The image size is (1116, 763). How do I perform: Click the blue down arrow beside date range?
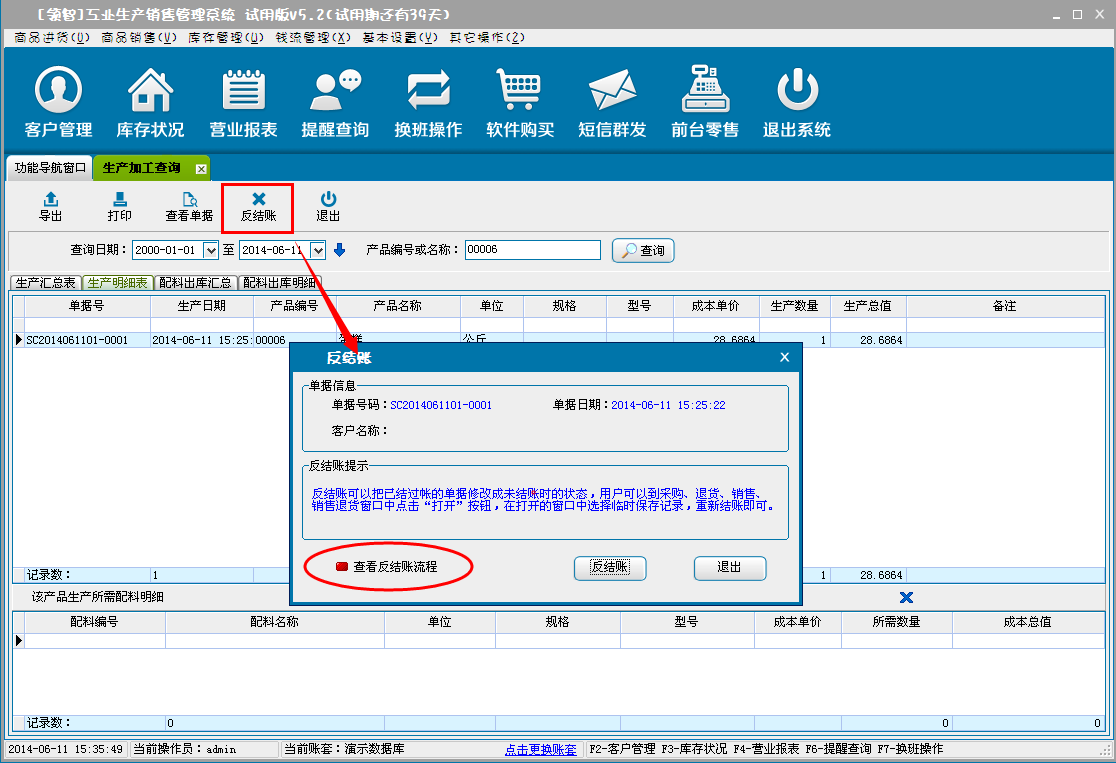tap(339, 250)
